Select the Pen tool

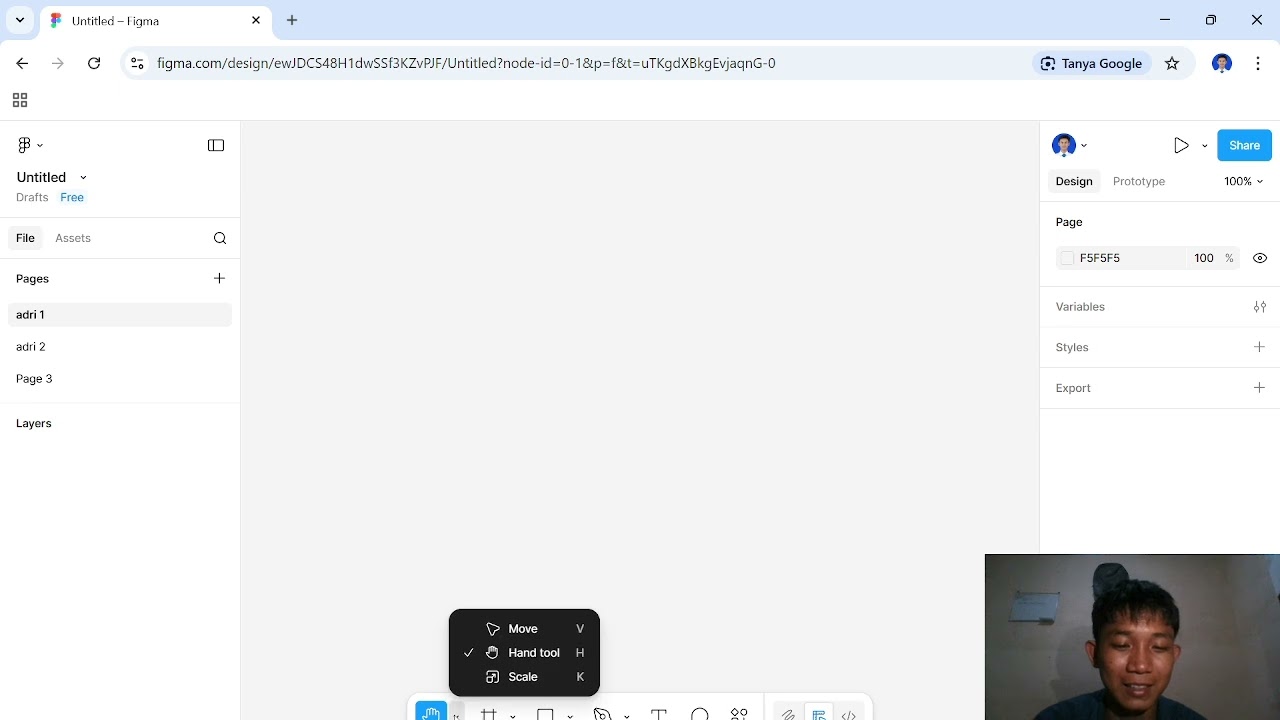pos(602,714)
